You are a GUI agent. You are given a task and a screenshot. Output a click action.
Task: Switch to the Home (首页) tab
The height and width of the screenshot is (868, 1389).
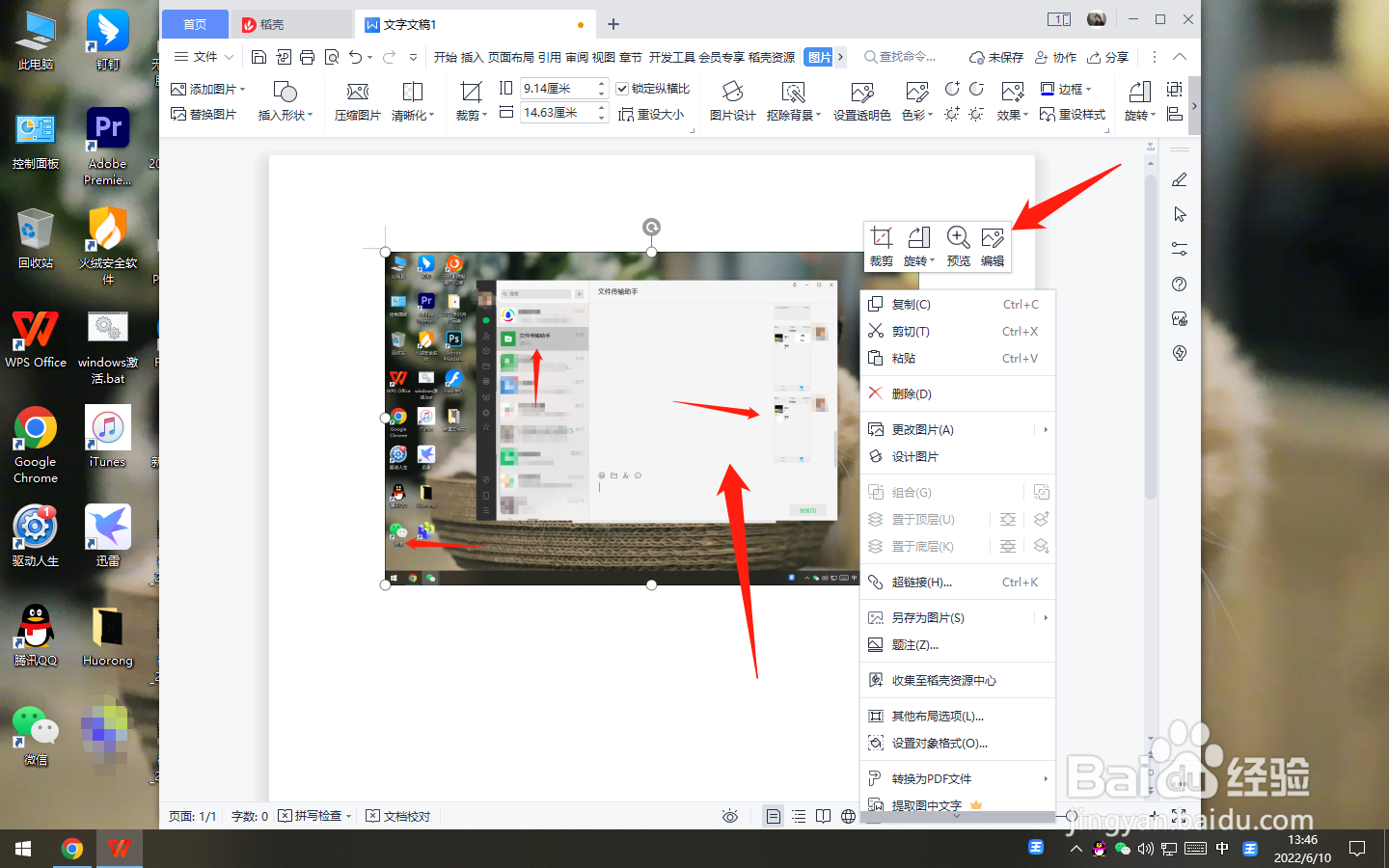[195, 24]
